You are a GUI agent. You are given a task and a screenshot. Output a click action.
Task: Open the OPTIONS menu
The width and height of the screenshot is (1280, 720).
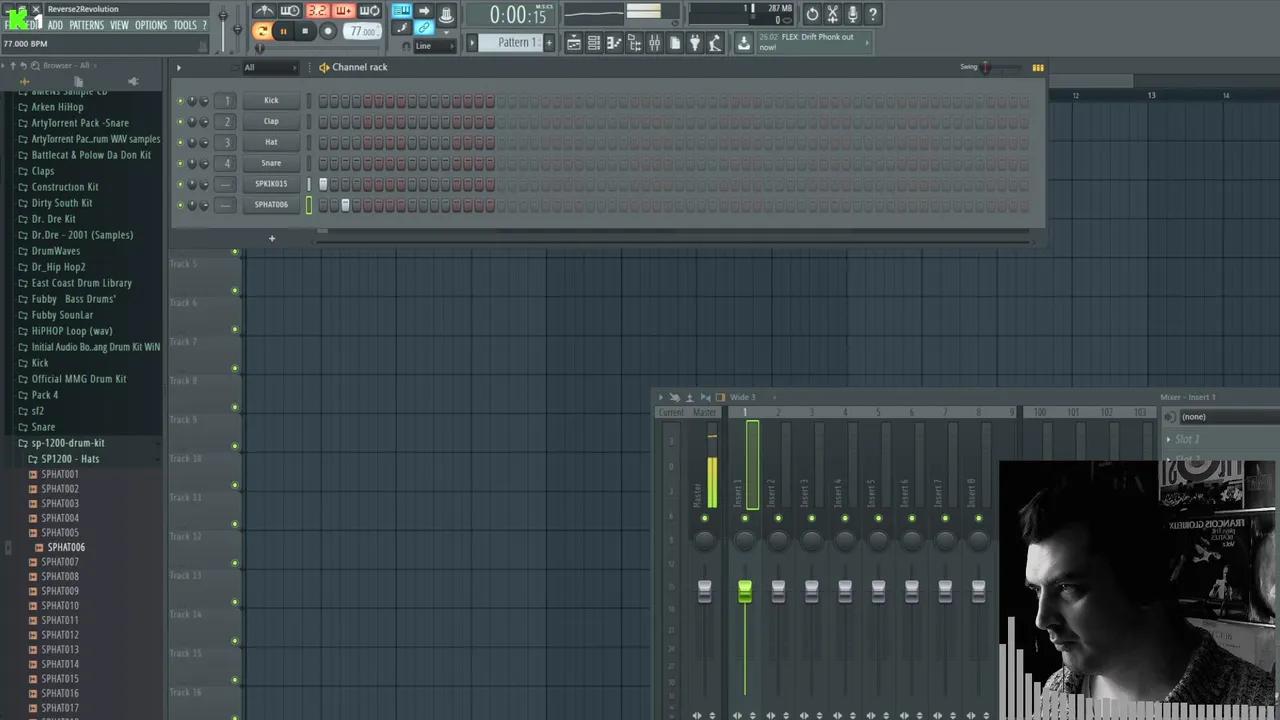tap(151, 25)
